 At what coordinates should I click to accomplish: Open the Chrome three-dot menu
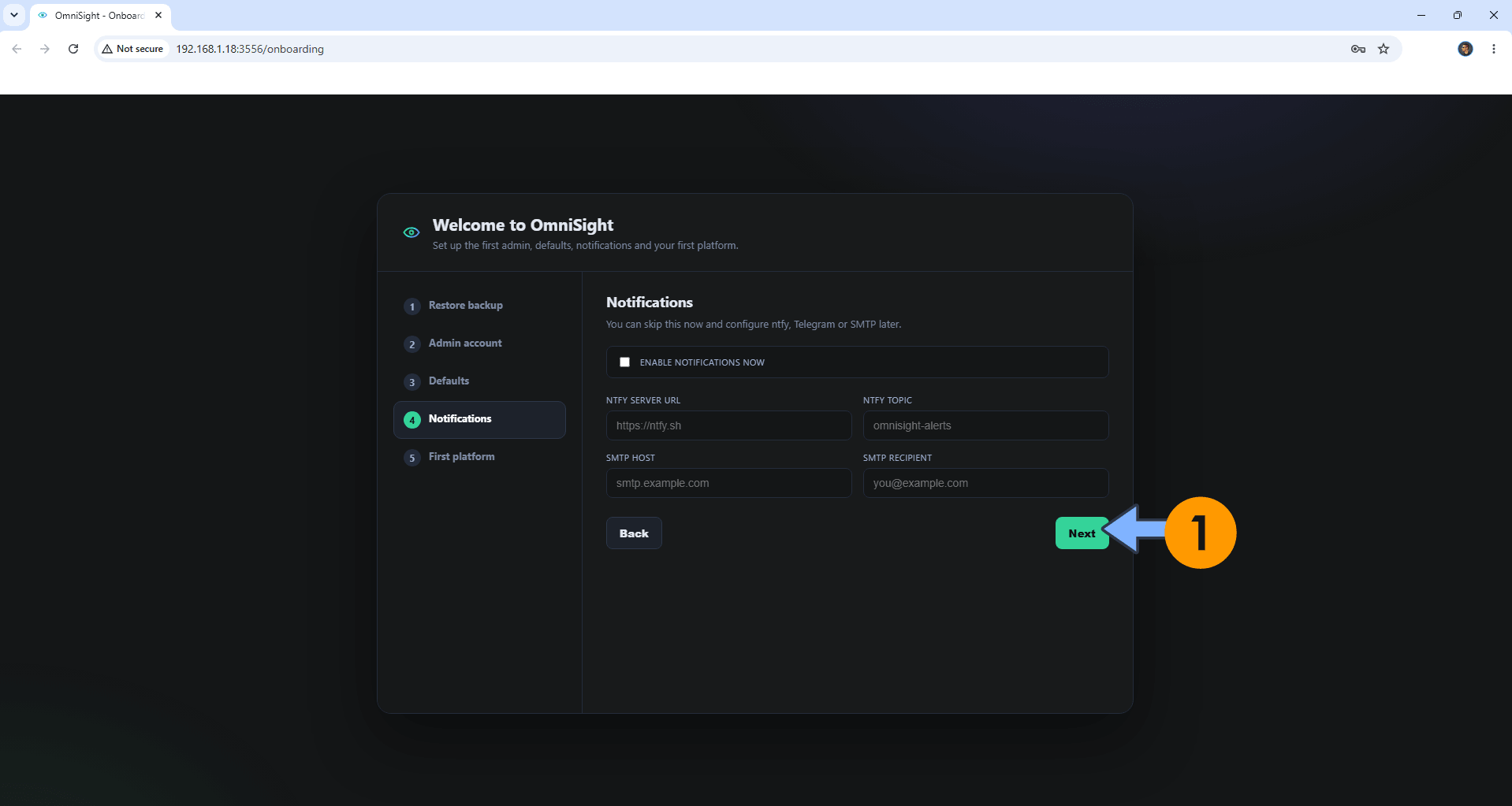[x=1494, y=49]
